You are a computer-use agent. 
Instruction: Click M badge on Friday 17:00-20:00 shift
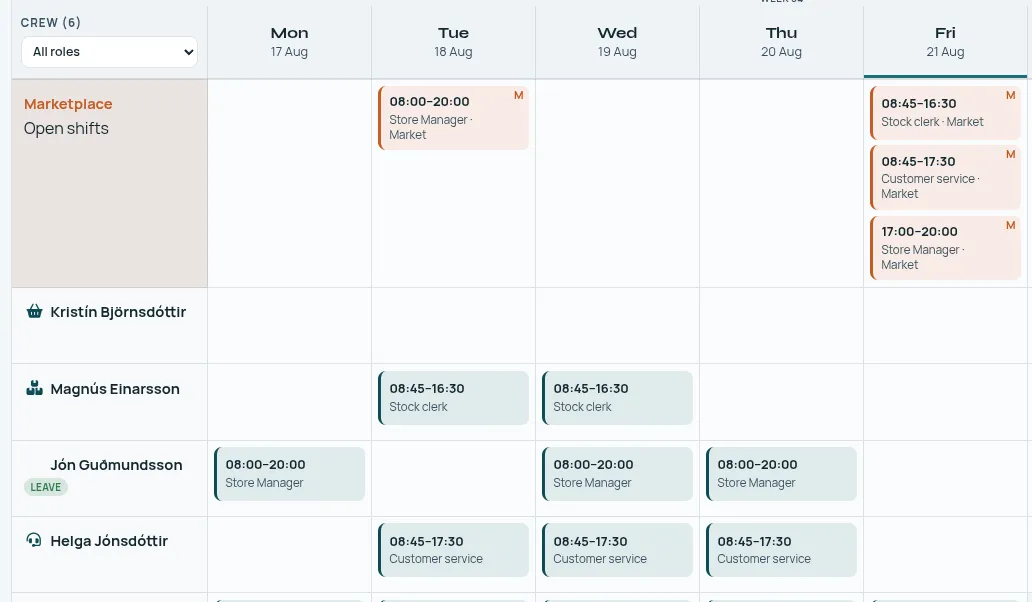1010,225
